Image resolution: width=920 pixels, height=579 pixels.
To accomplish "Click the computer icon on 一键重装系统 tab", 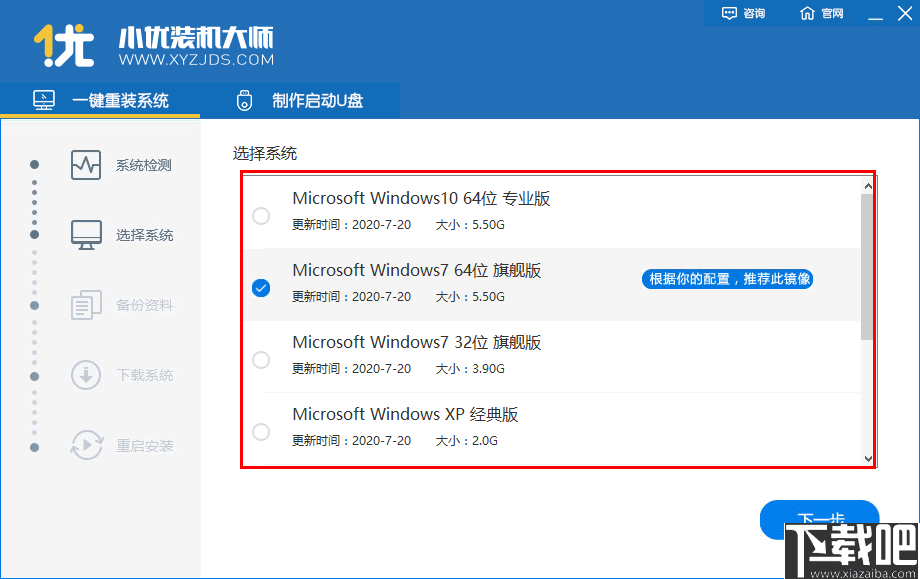I will click(44, 100).
